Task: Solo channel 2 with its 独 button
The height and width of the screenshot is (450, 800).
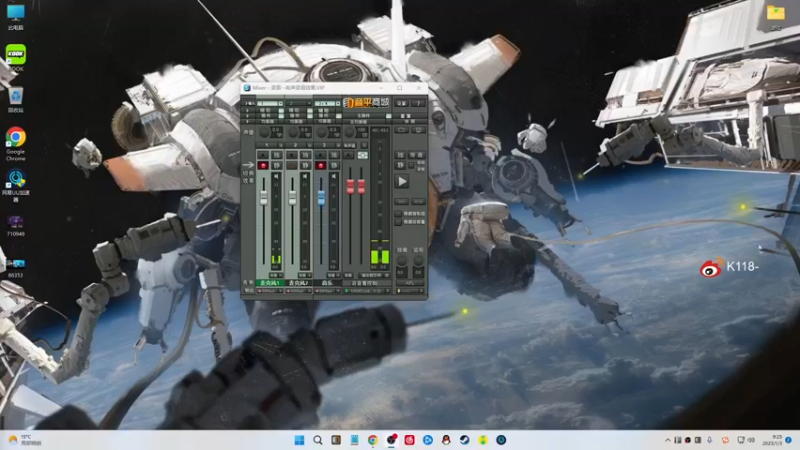Action: click(305, 155)
